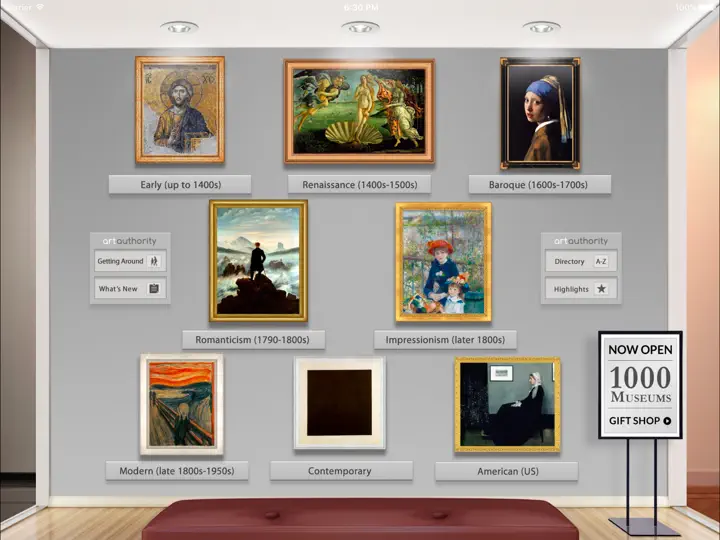Select the Baroque (1600s-1700s) label
Image resolution: width=720 pixels, height=540 pixels.
[x=540, y=185]
